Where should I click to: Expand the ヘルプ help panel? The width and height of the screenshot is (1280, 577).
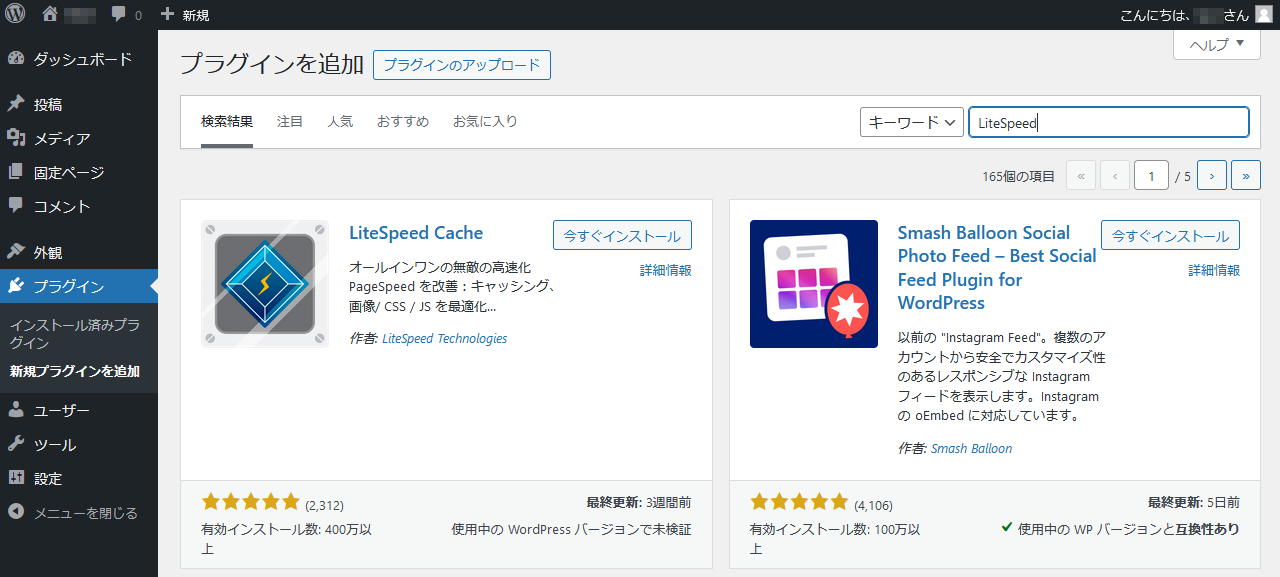click(x=1217, y=45)
